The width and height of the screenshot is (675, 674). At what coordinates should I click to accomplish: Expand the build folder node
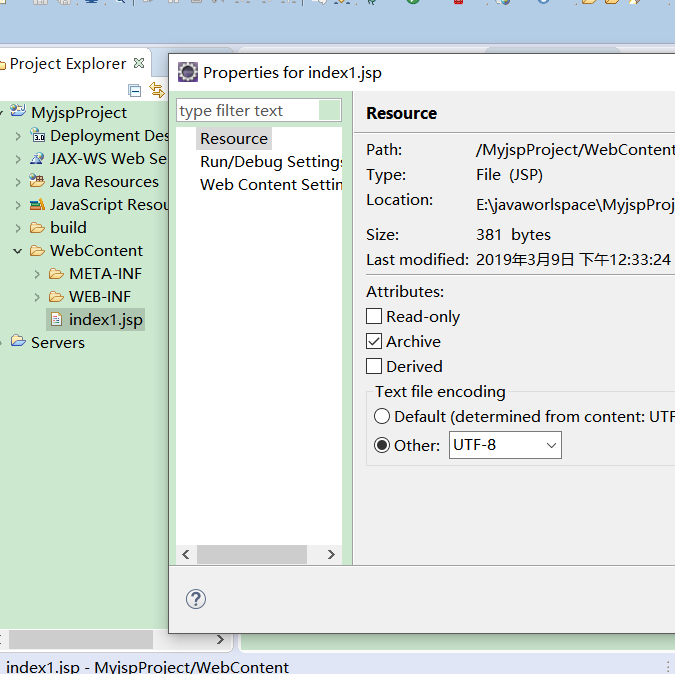[18, 228]
